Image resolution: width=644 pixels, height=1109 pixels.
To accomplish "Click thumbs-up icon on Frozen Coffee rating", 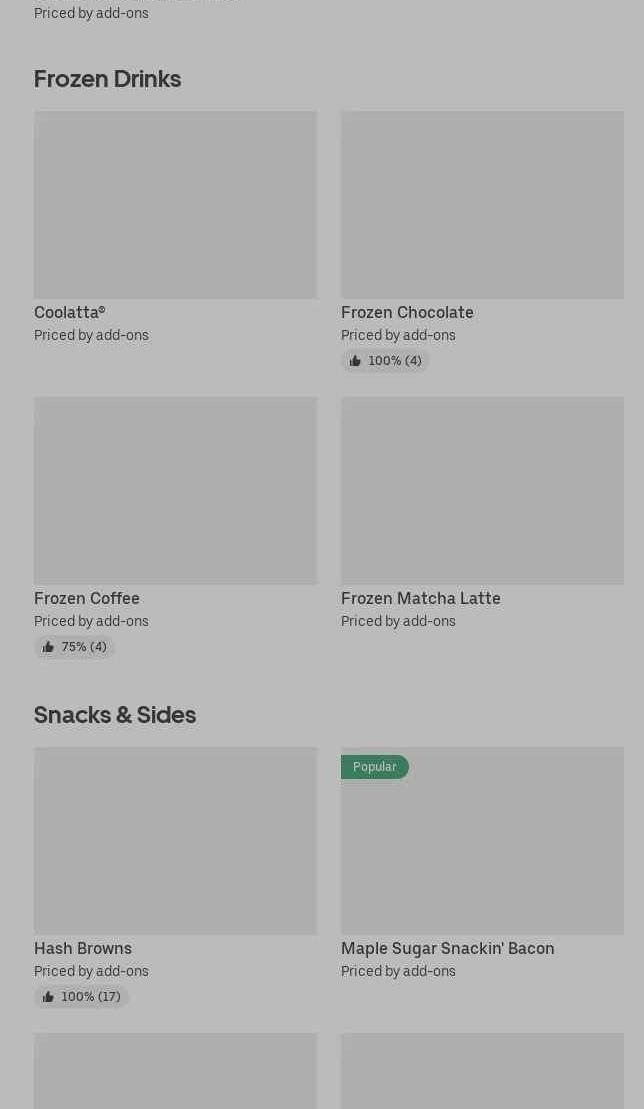I will [x=48, y=647].
